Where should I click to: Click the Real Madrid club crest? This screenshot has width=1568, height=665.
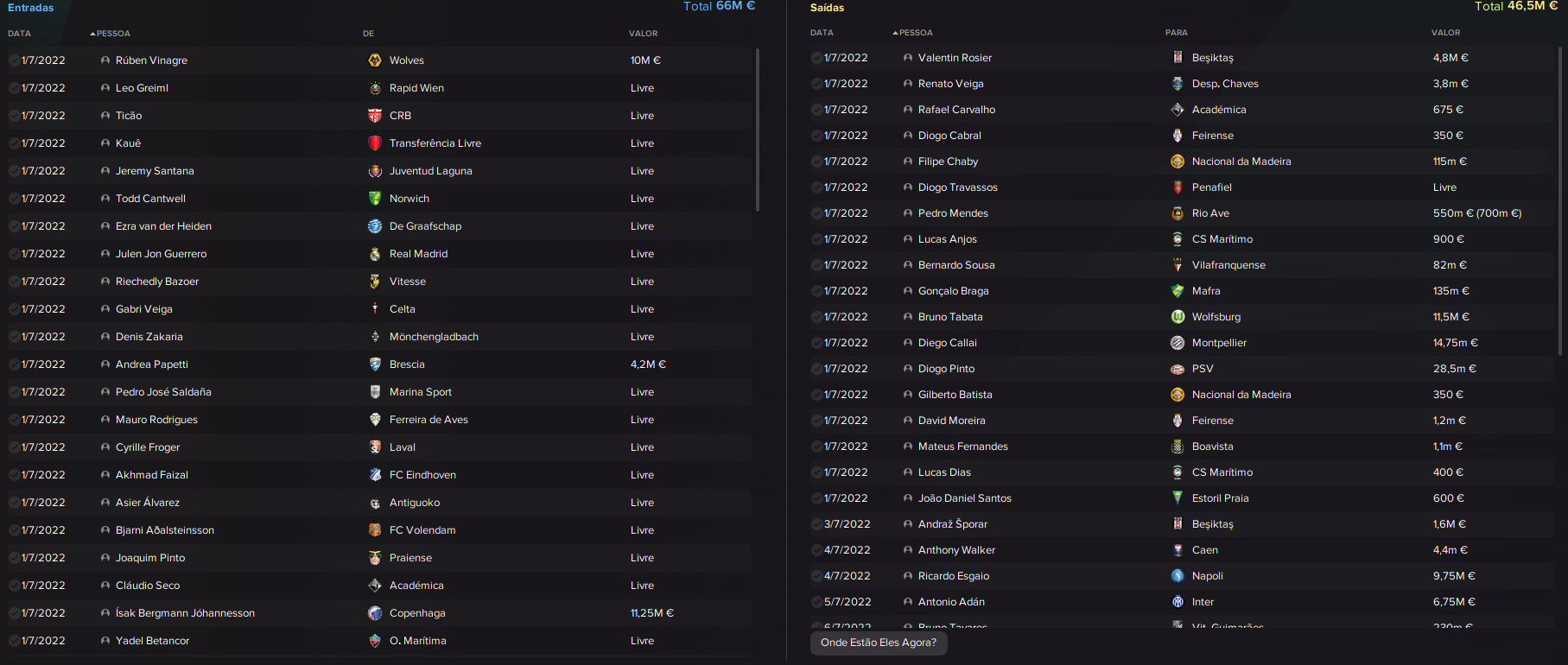point(375,254)
